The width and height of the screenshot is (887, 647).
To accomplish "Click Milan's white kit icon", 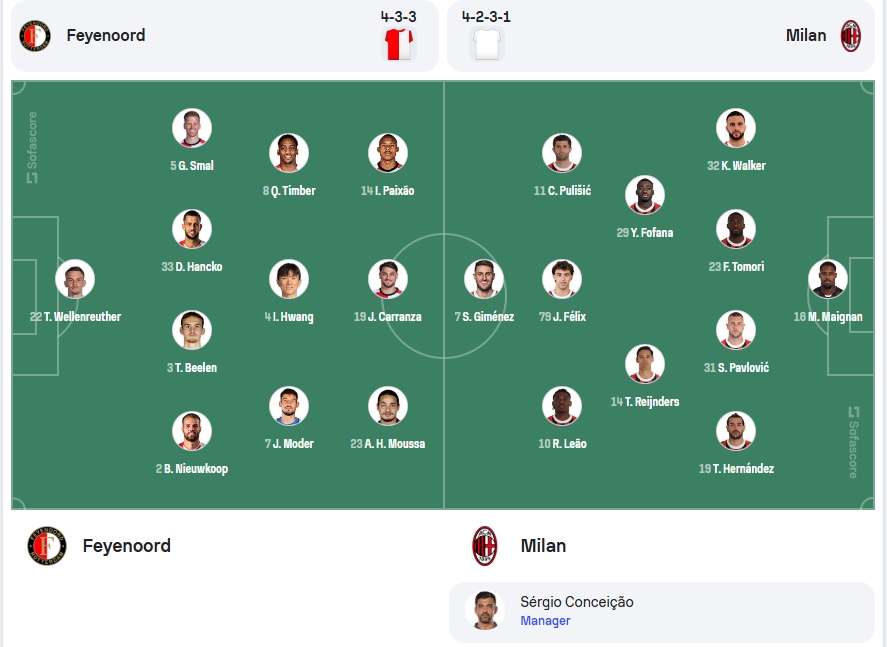I will (487, 44).
